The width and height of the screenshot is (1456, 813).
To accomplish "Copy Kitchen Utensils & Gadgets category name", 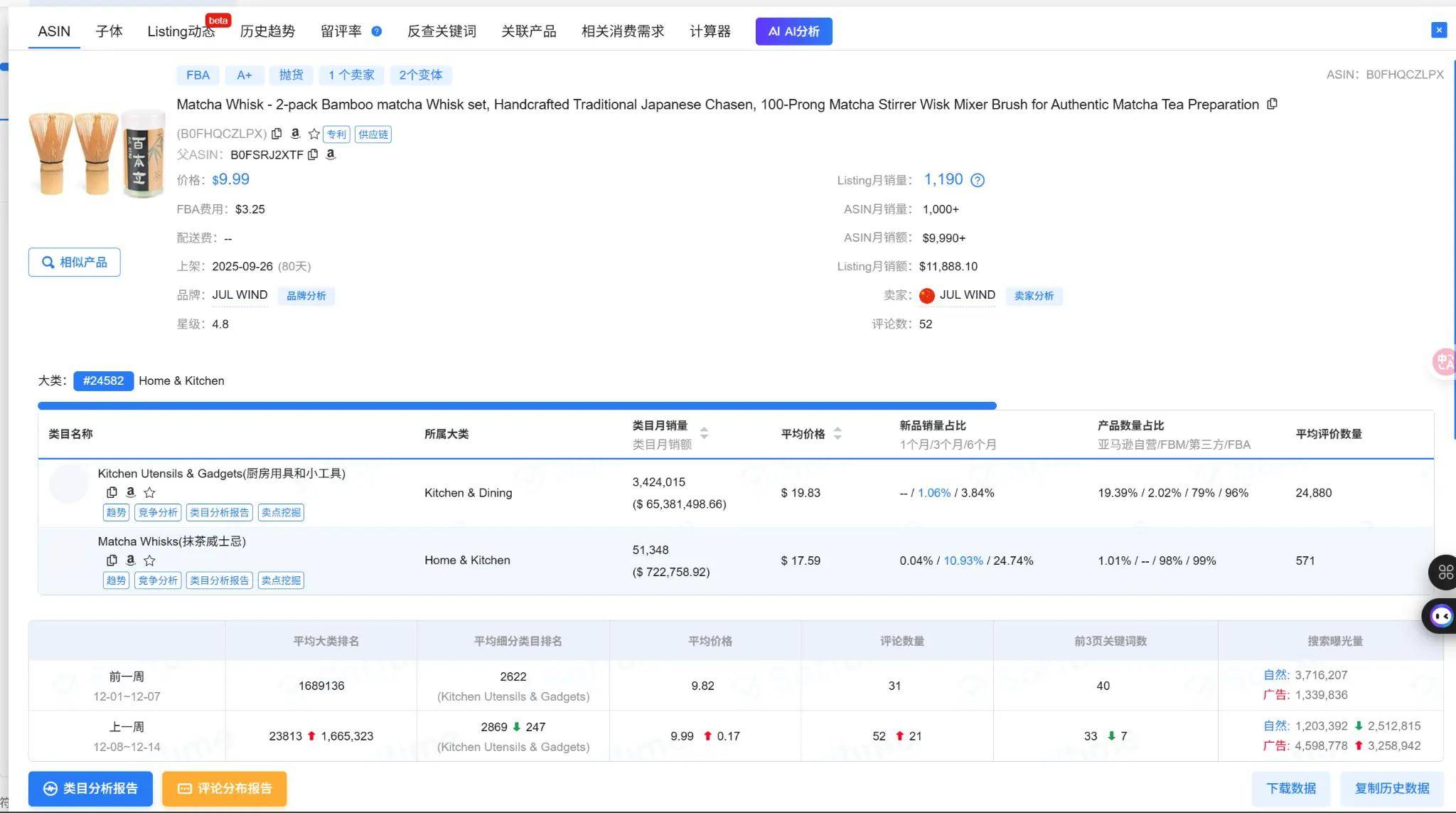I will 112,492.
